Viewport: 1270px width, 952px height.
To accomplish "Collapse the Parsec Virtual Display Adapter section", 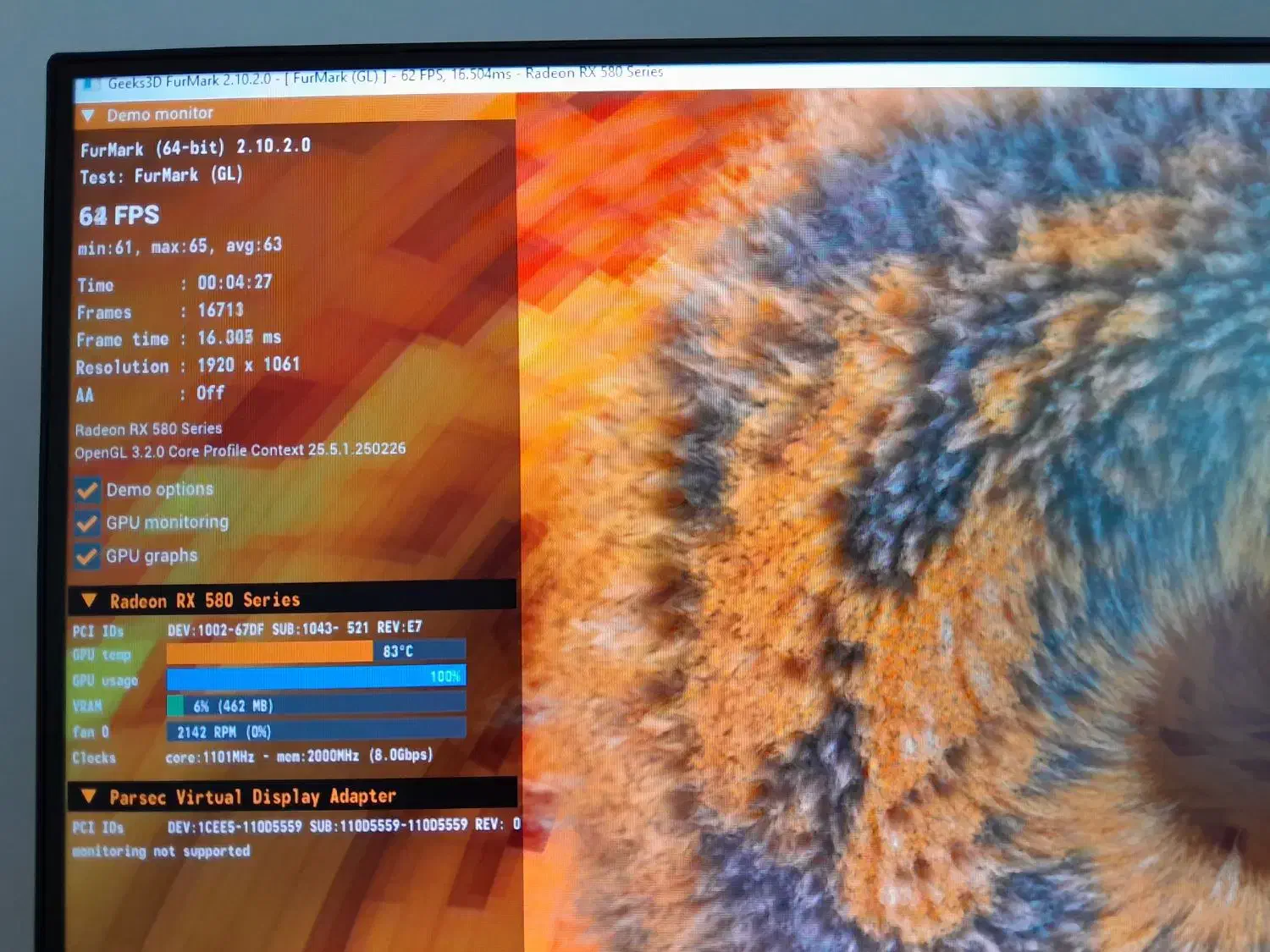I will [x=88, y=797].
